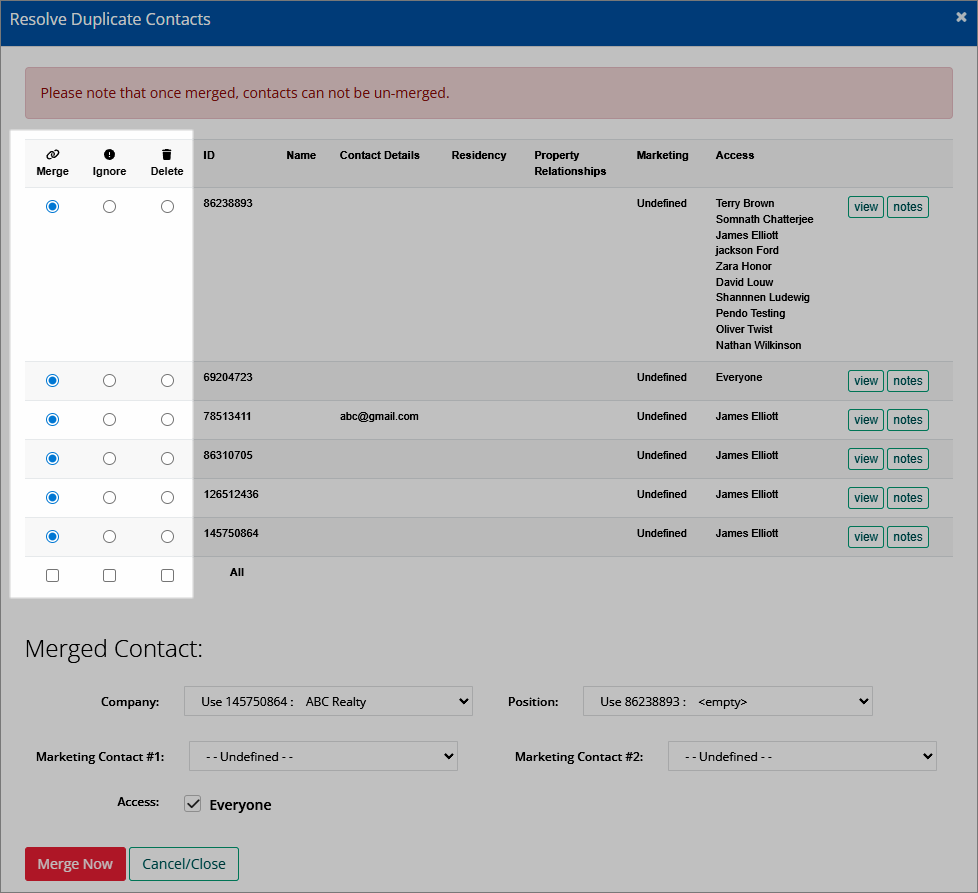View contact 86238893
978x893 pixels.
pyautogui.click(x=866, y=207)
